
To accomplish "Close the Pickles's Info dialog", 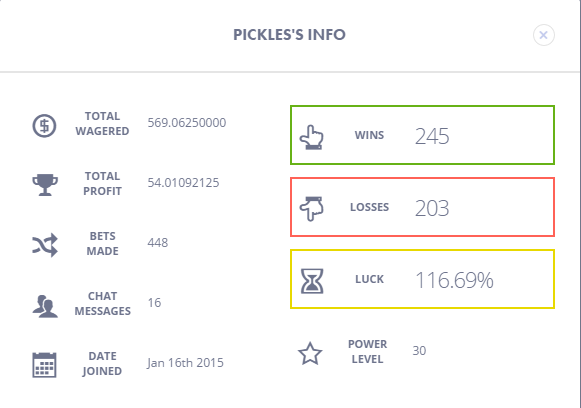I will [544, 35].
